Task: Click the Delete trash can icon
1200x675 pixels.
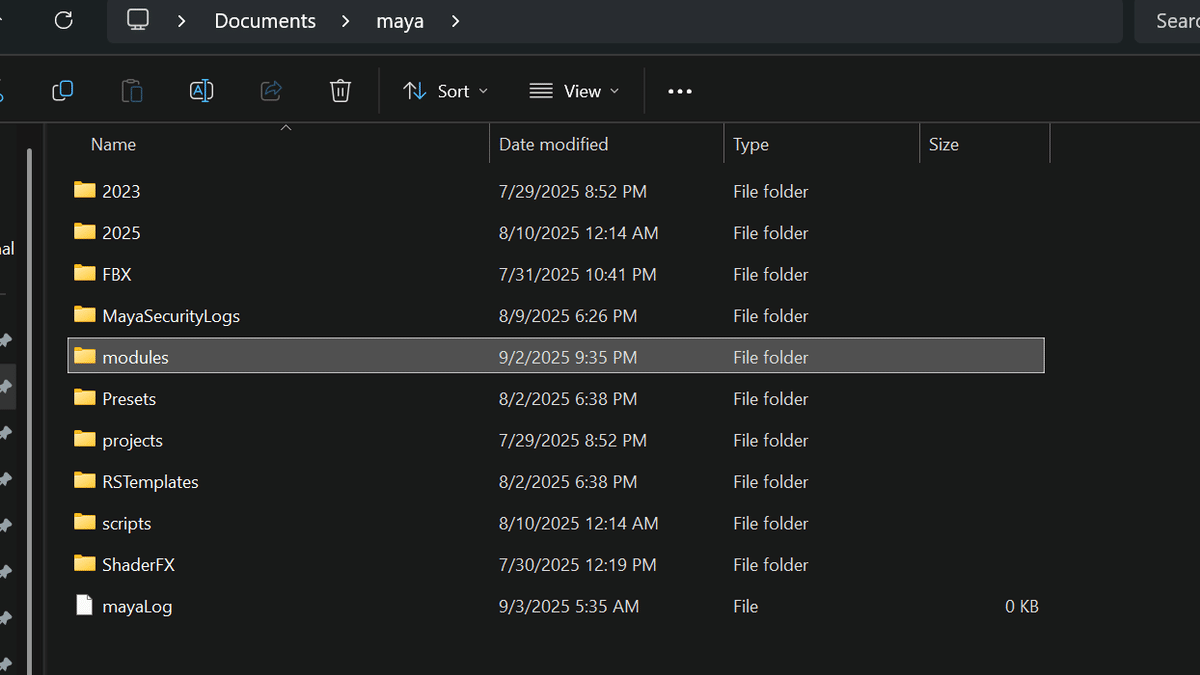Action: [x=340, y=91]
